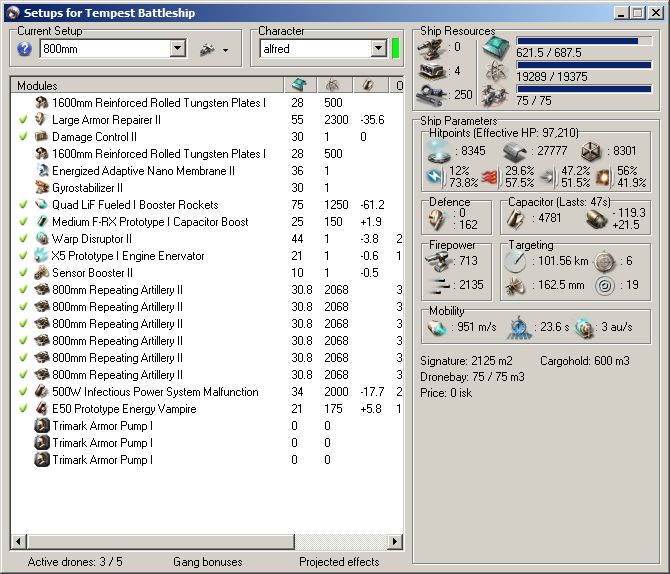670x574 pixels.
Task: Click the explosive resistance icon
Action: 604,177
